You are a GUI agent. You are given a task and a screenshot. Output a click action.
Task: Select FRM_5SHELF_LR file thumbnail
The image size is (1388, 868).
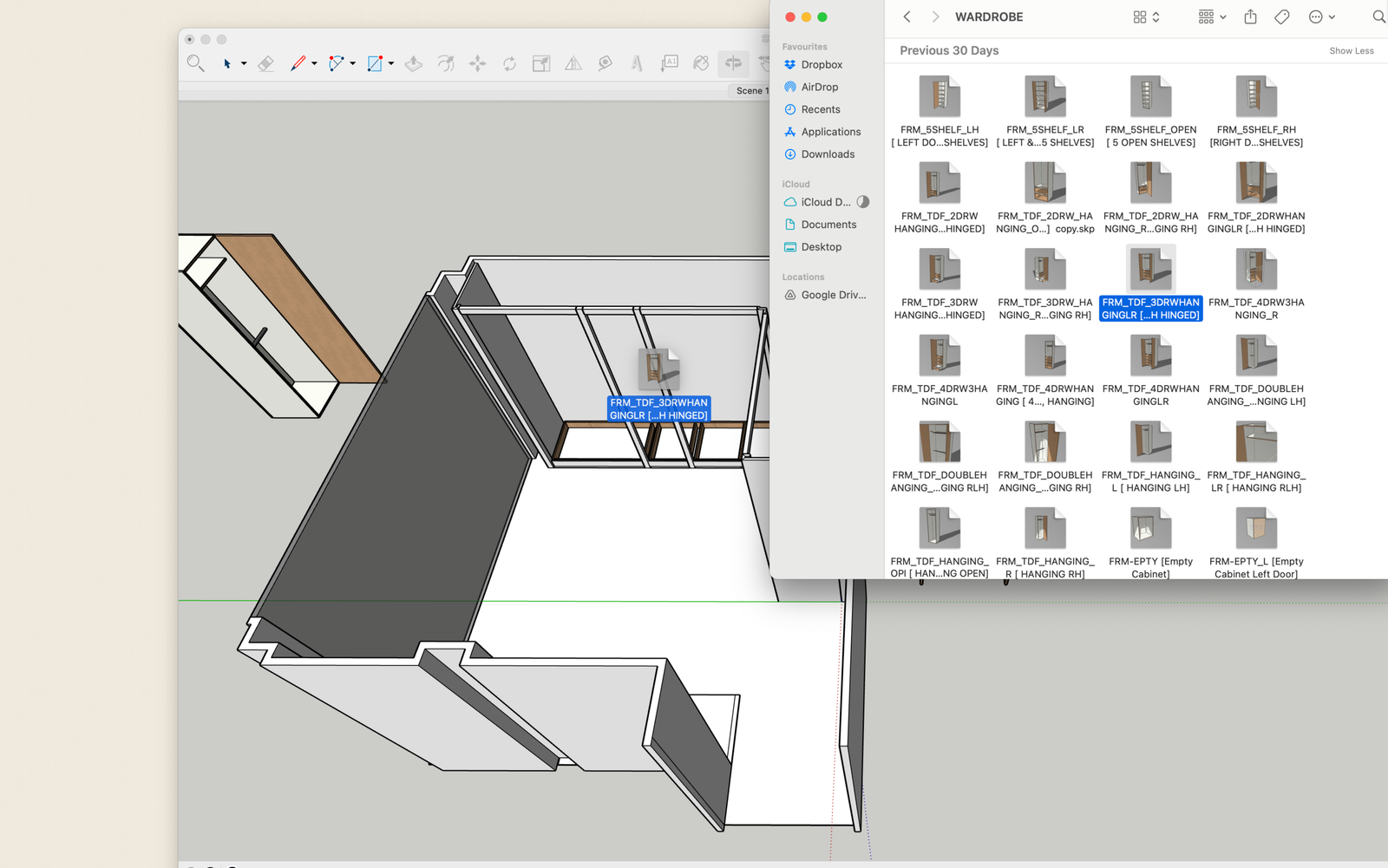1045,96
